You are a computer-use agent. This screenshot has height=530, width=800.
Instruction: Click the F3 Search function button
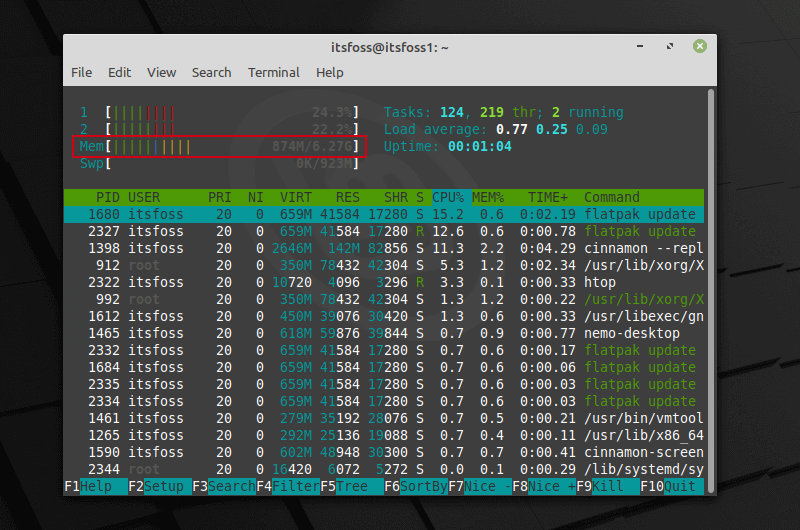pyautogui.click(x=224, y=487)
